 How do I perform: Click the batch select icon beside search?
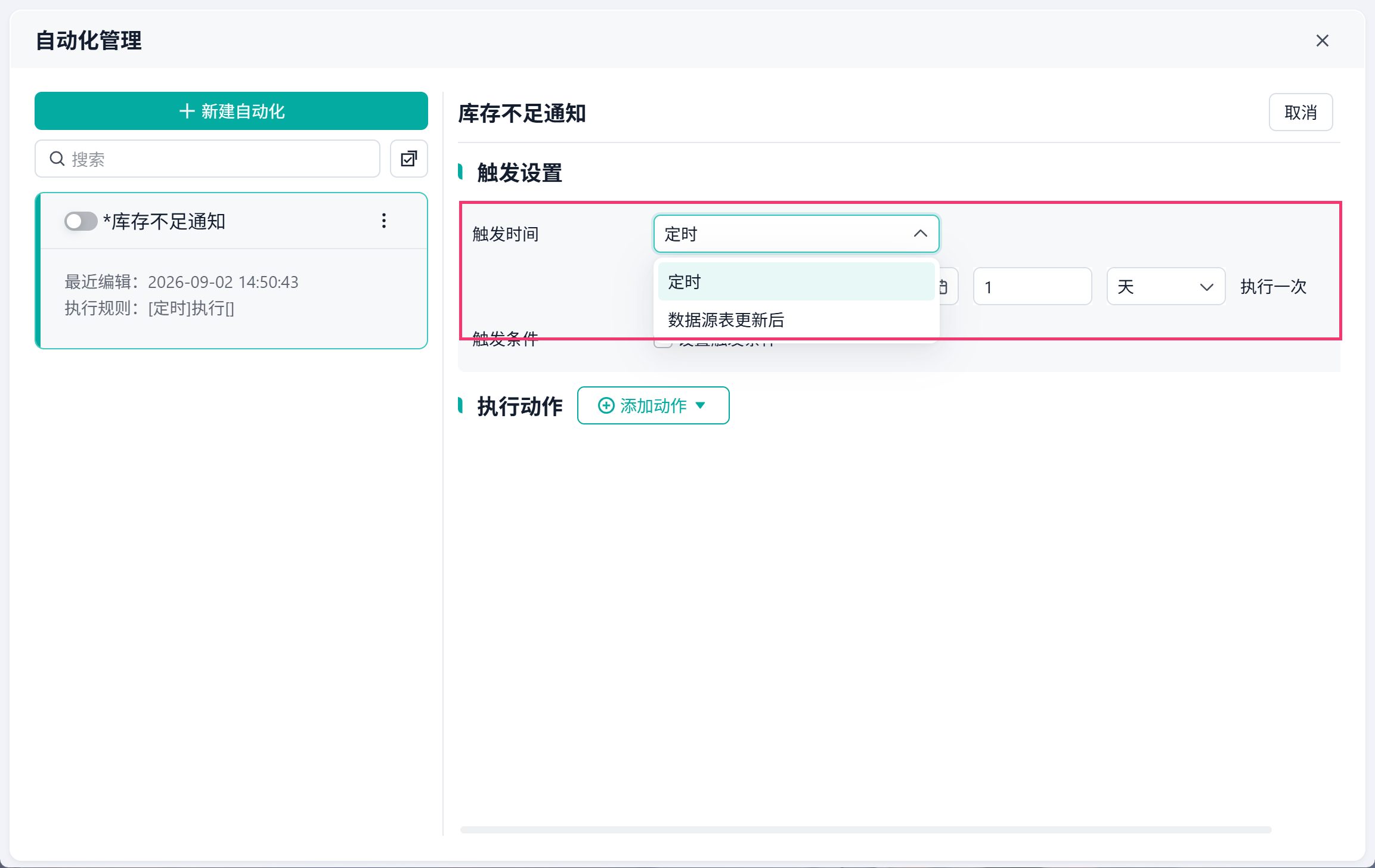(409, 159)
